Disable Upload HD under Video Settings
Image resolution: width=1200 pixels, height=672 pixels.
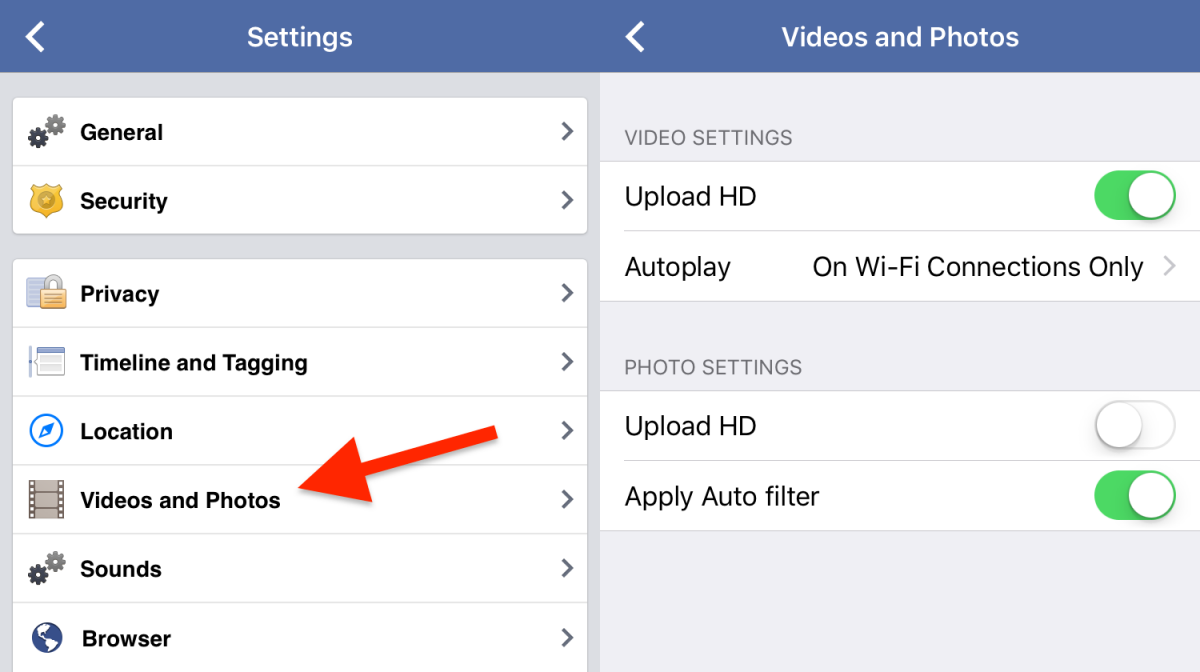tap(1134, 196)
